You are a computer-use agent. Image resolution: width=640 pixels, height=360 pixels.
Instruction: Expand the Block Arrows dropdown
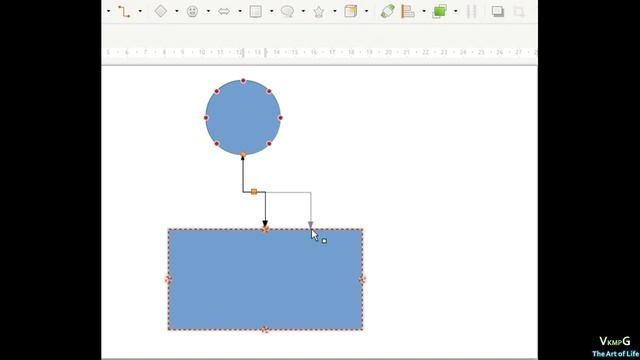240,11
